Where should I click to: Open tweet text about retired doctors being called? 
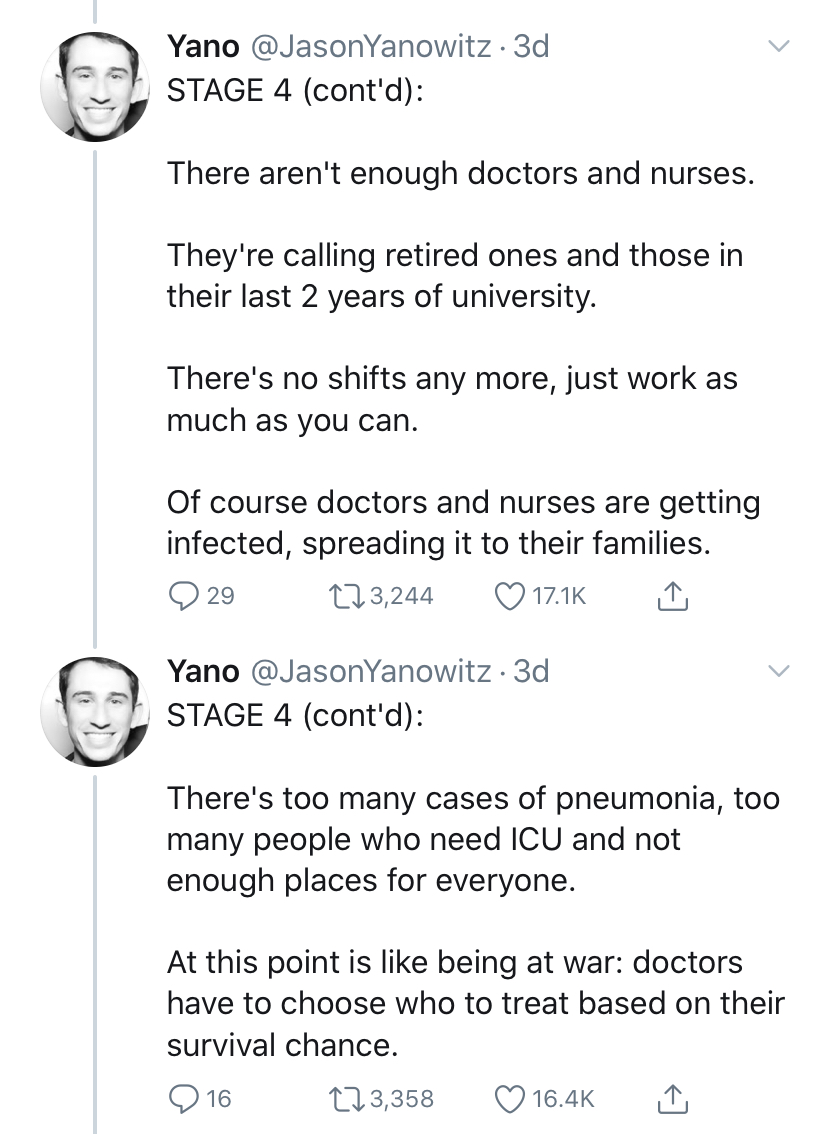(x=454, y=276)
